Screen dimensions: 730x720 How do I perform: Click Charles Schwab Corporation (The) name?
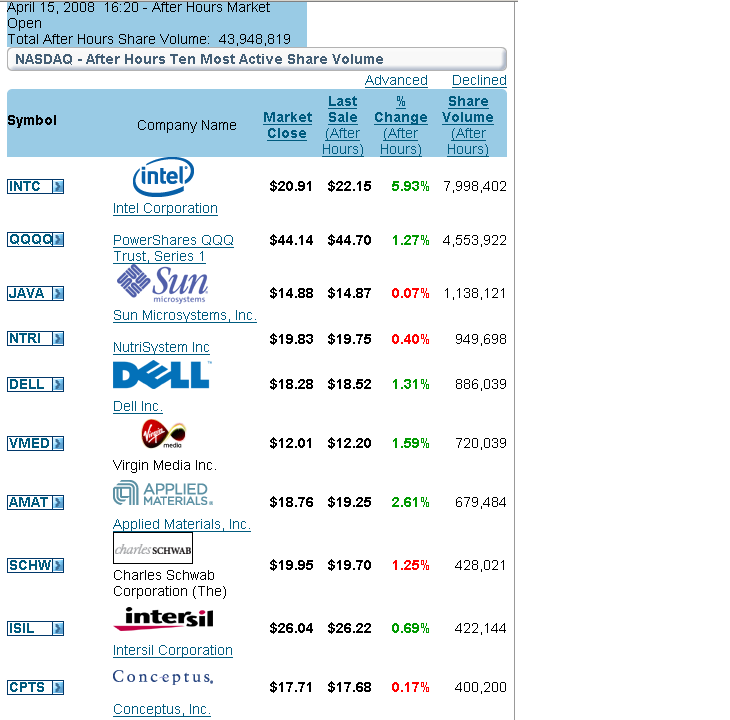coord(170,583)
